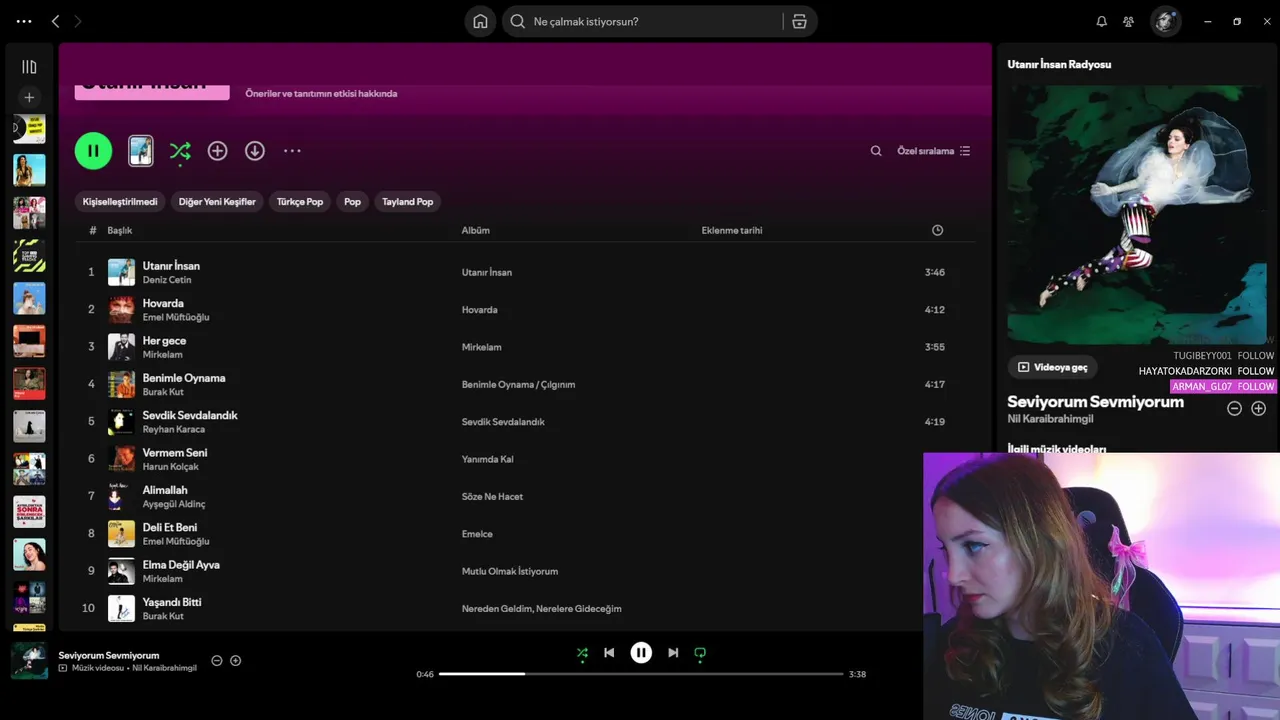Skip to the next track
1280x720 pixels.
pos(673,653)
